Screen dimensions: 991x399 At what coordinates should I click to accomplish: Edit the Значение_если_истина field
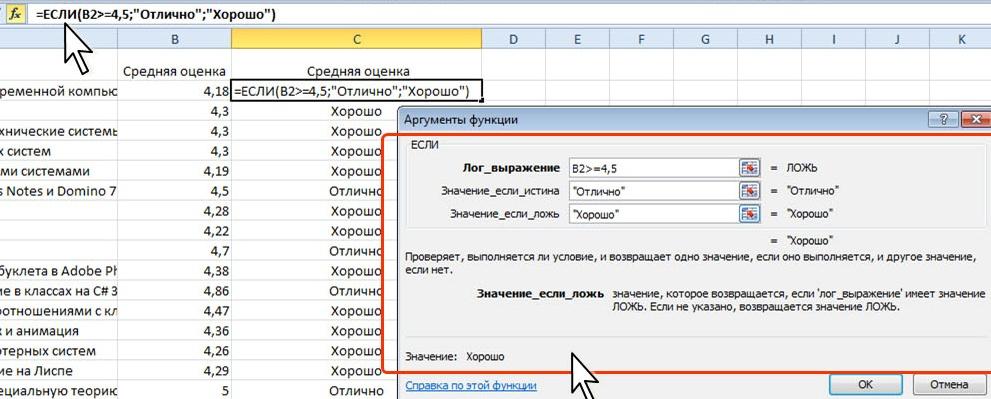[653, 190]
